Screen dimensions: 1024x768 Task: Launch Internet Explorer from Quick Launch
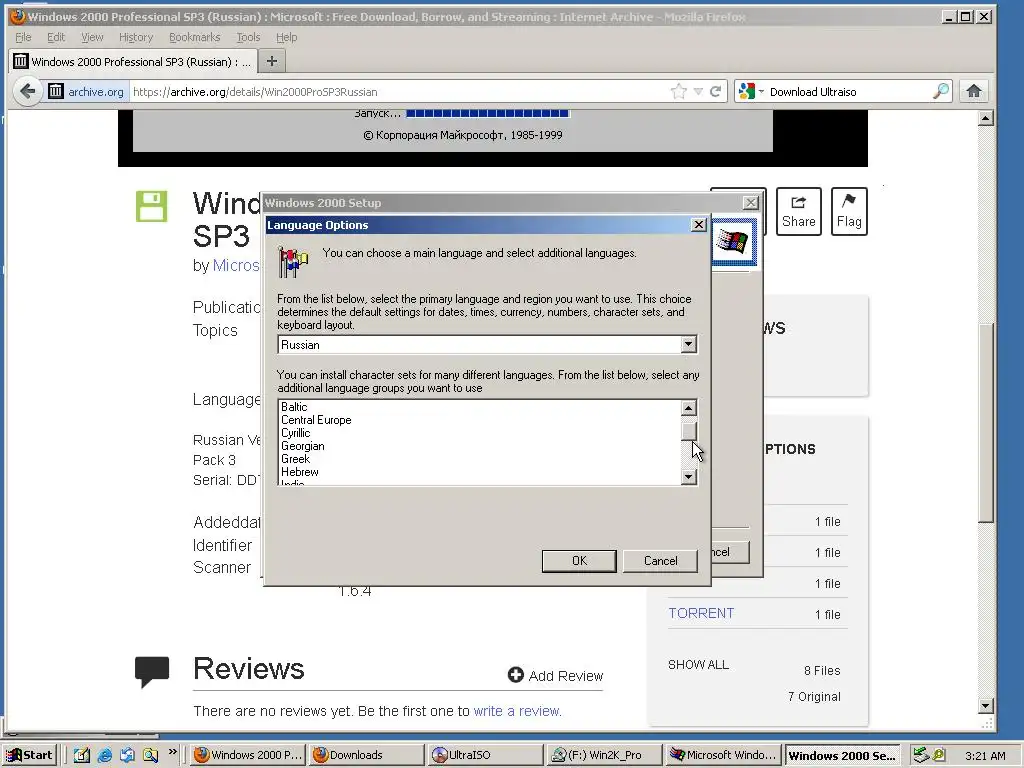click(104, 755)
